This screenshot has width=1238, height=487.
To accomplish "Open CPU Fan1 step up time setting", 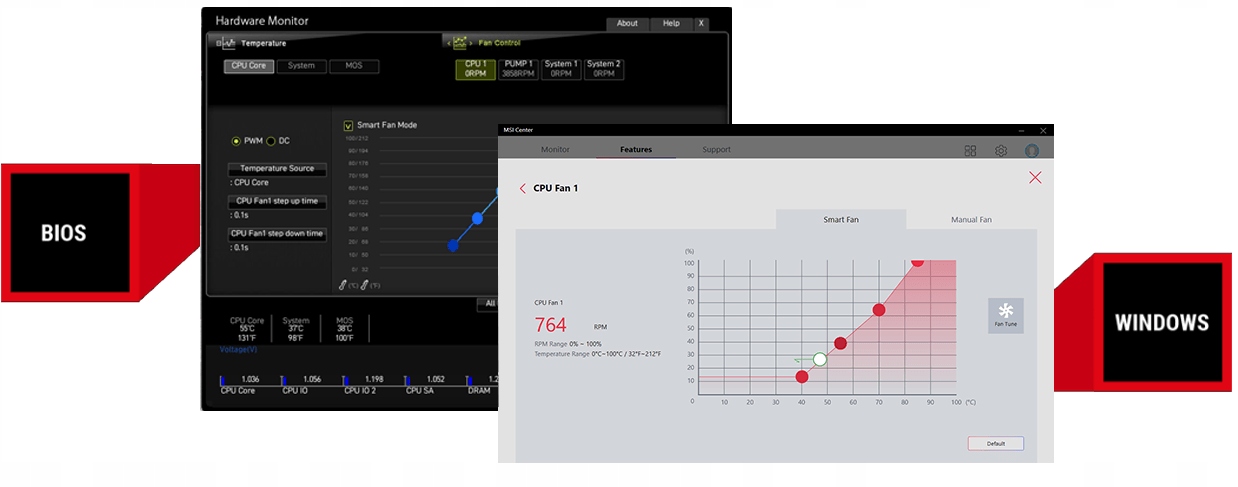I will (276, 201).
